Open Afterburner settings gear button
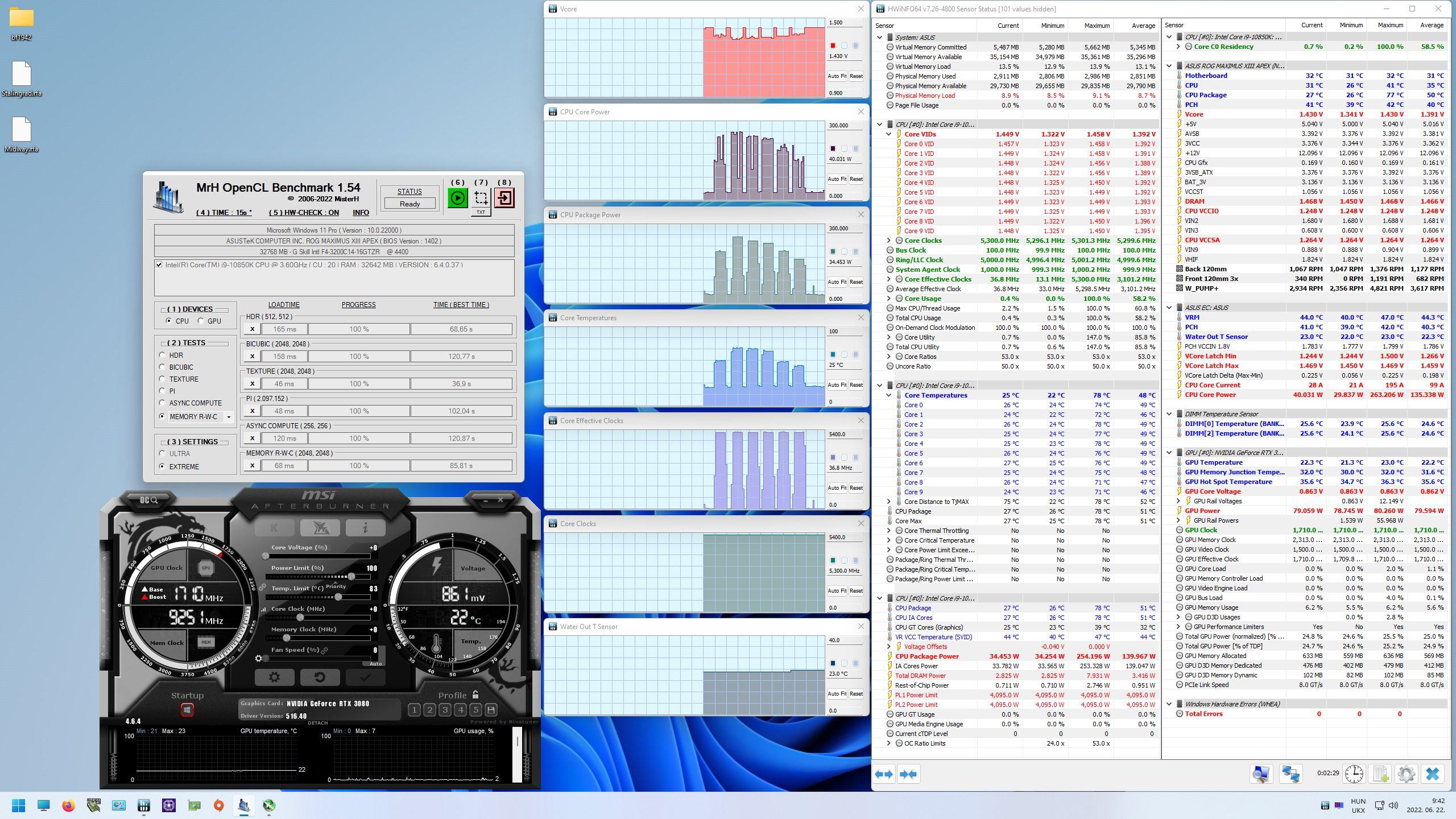The image size is (1456, 819). click(274, 677)
